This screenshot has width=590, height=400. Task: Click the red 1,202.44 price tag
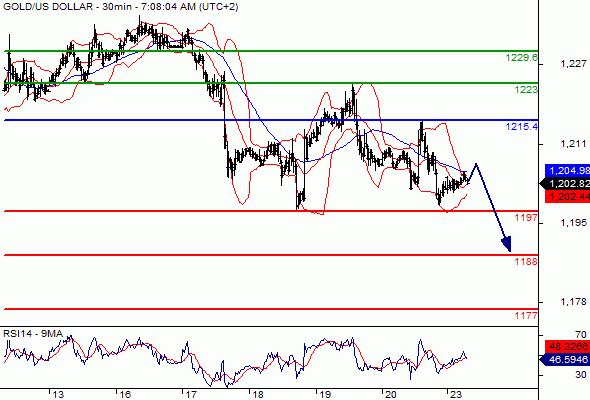(x=567, y=196)
